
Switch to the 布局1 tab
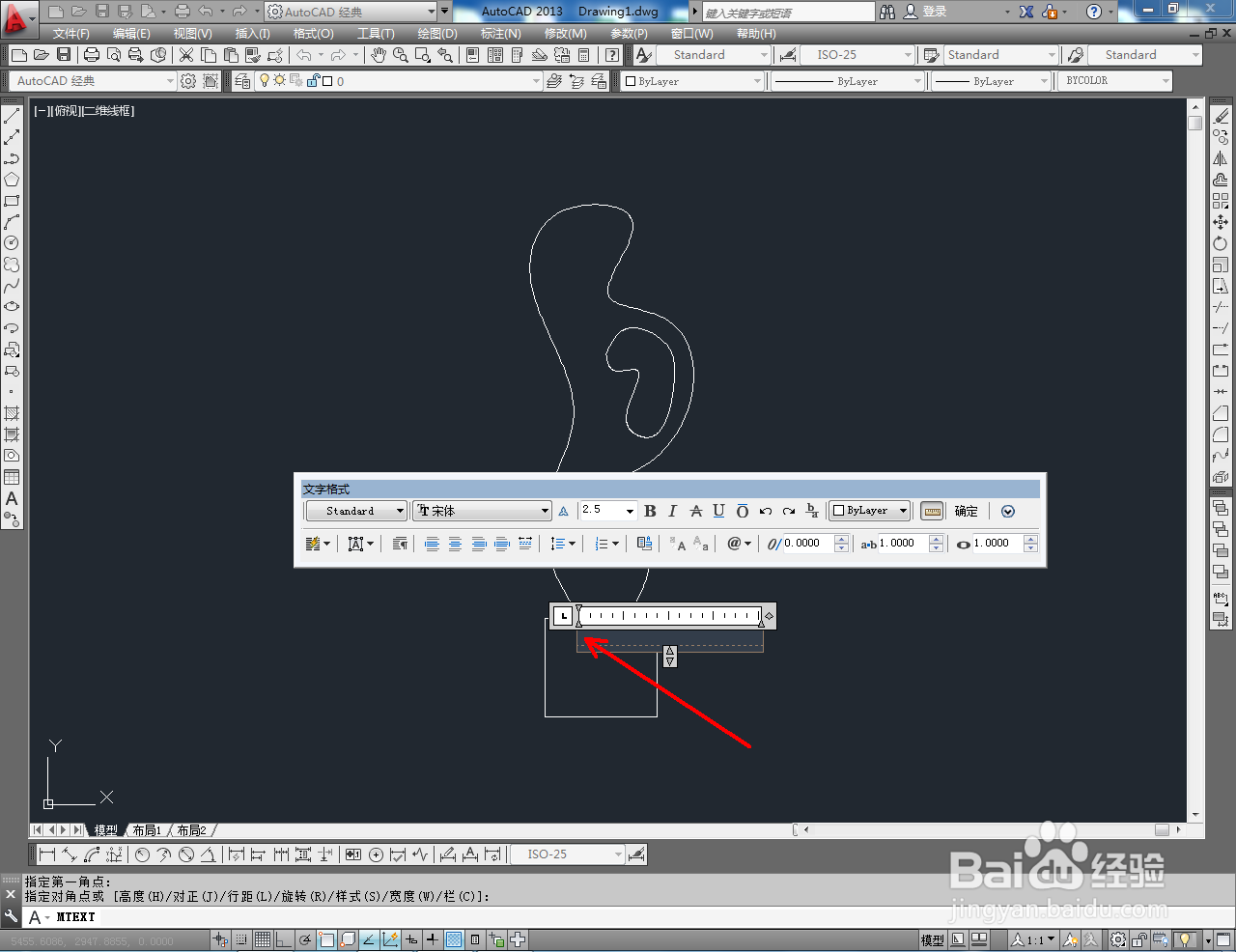coord(147,830)
